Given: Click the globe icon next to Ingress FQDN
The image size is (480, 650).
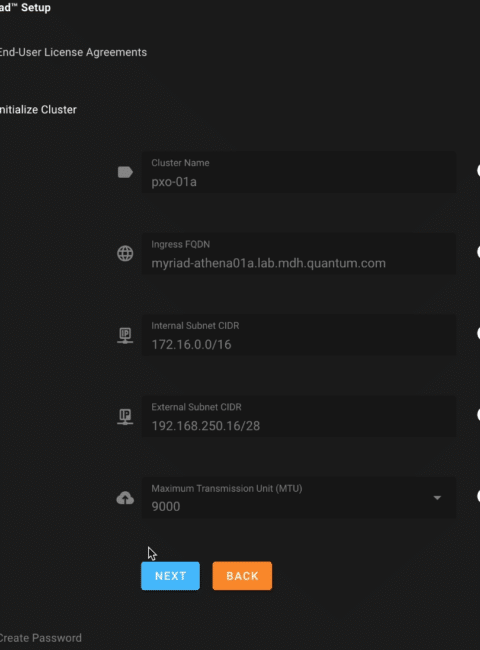Looking at the screenshot, I should (x=125, y=253).
